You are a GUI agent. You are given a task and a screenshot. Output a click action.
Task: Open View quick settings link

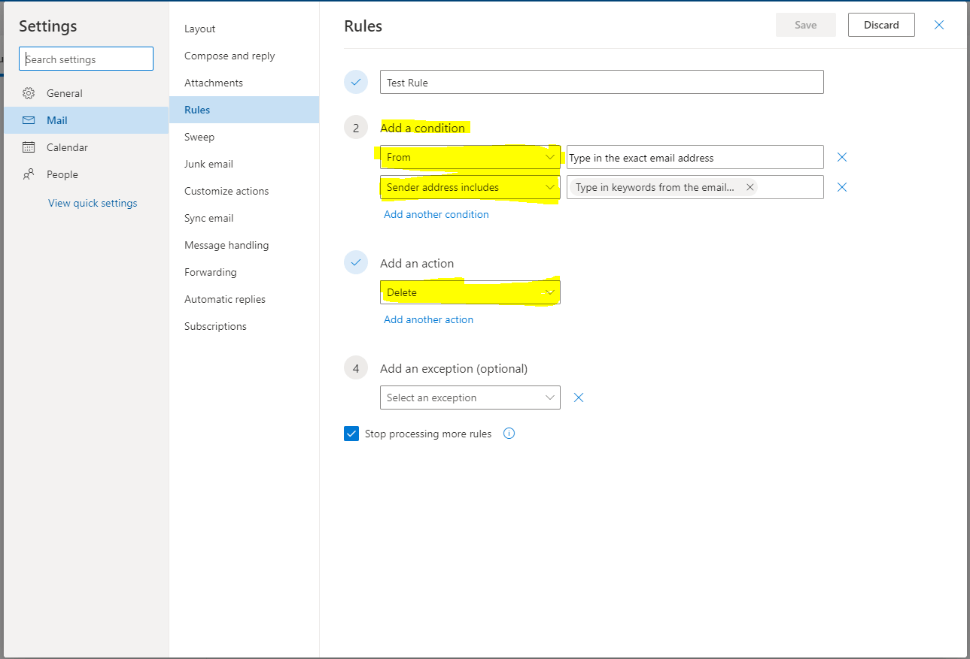pyautogui.click(x=93, y=203)
